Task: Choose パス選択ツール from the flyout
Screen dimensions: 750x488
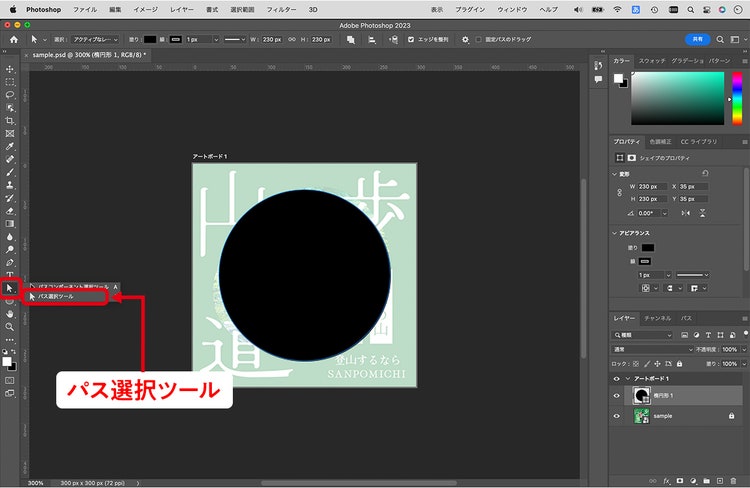Action: point(66,297)
